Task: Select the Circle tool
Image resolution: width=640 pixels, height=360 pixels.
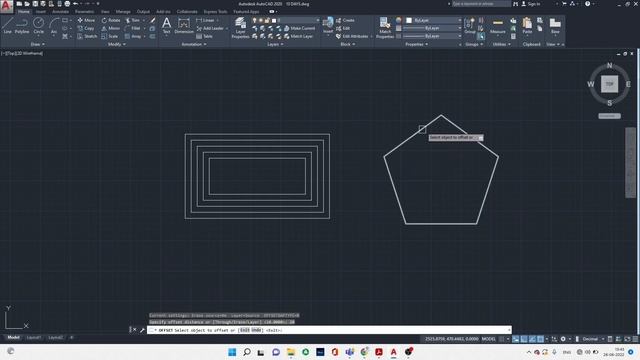Action: click(x=38, y=26)
